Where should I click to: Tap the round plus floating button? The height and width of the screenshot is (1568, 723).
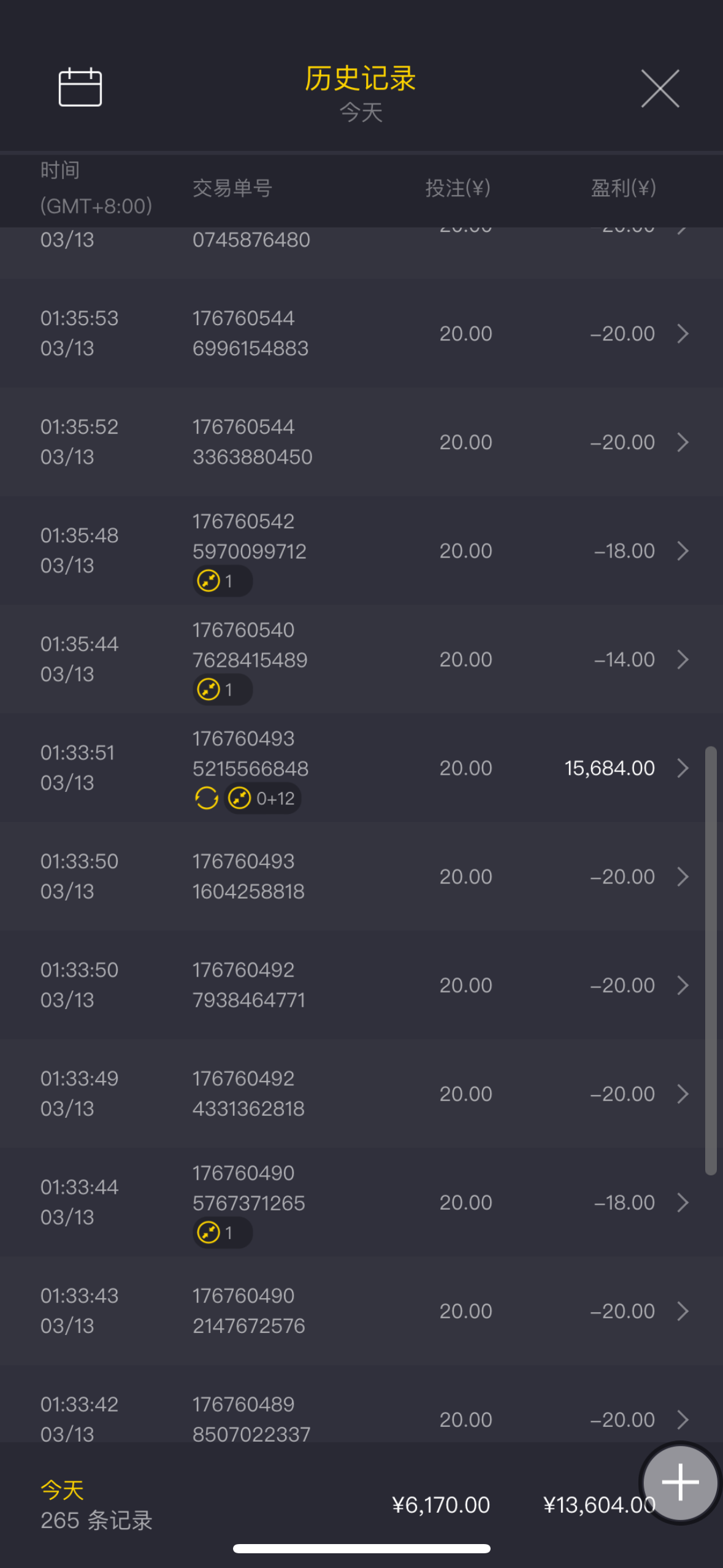pyautogui.click(x=679, y=1482)
